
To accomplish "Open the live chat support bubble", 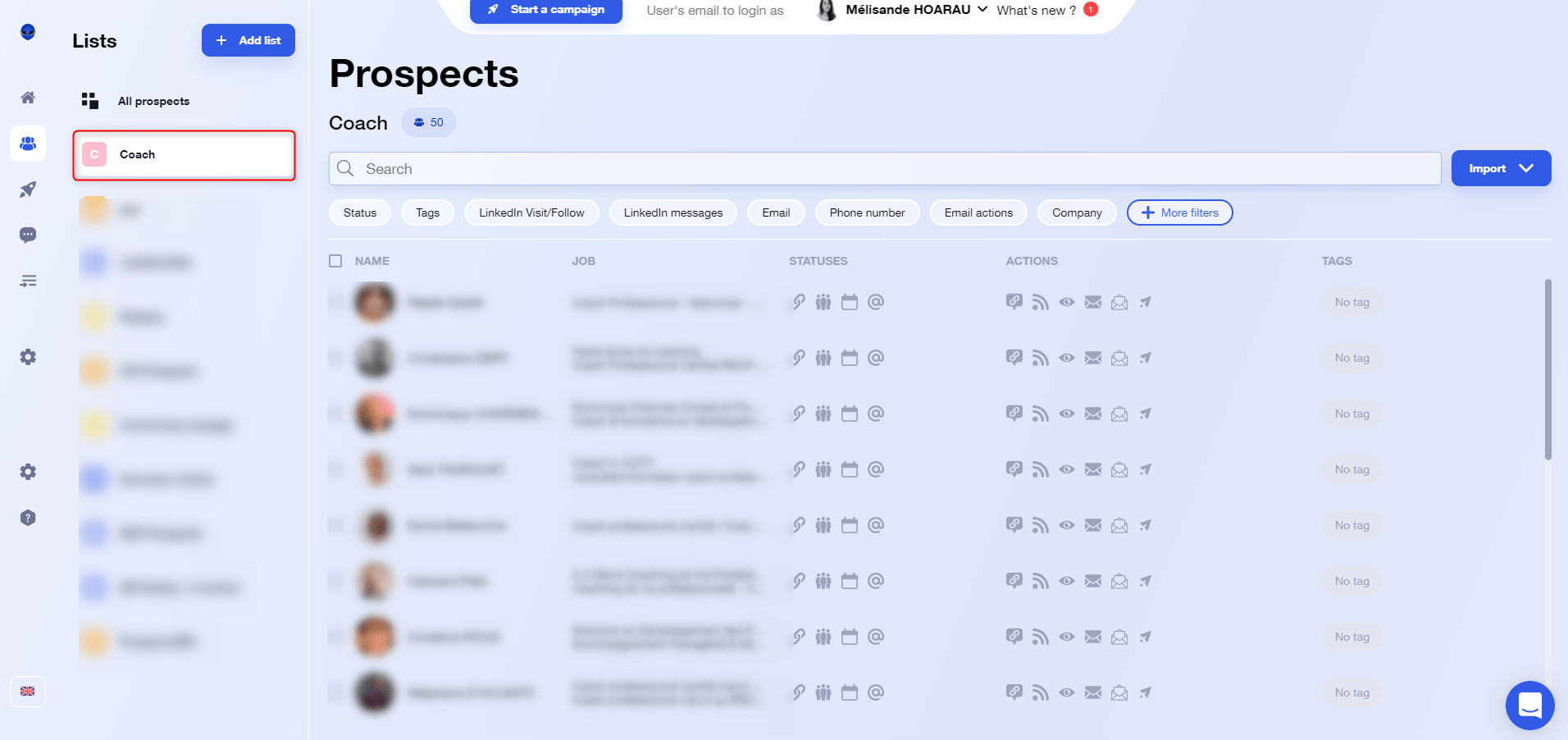I will point(1529,705).
